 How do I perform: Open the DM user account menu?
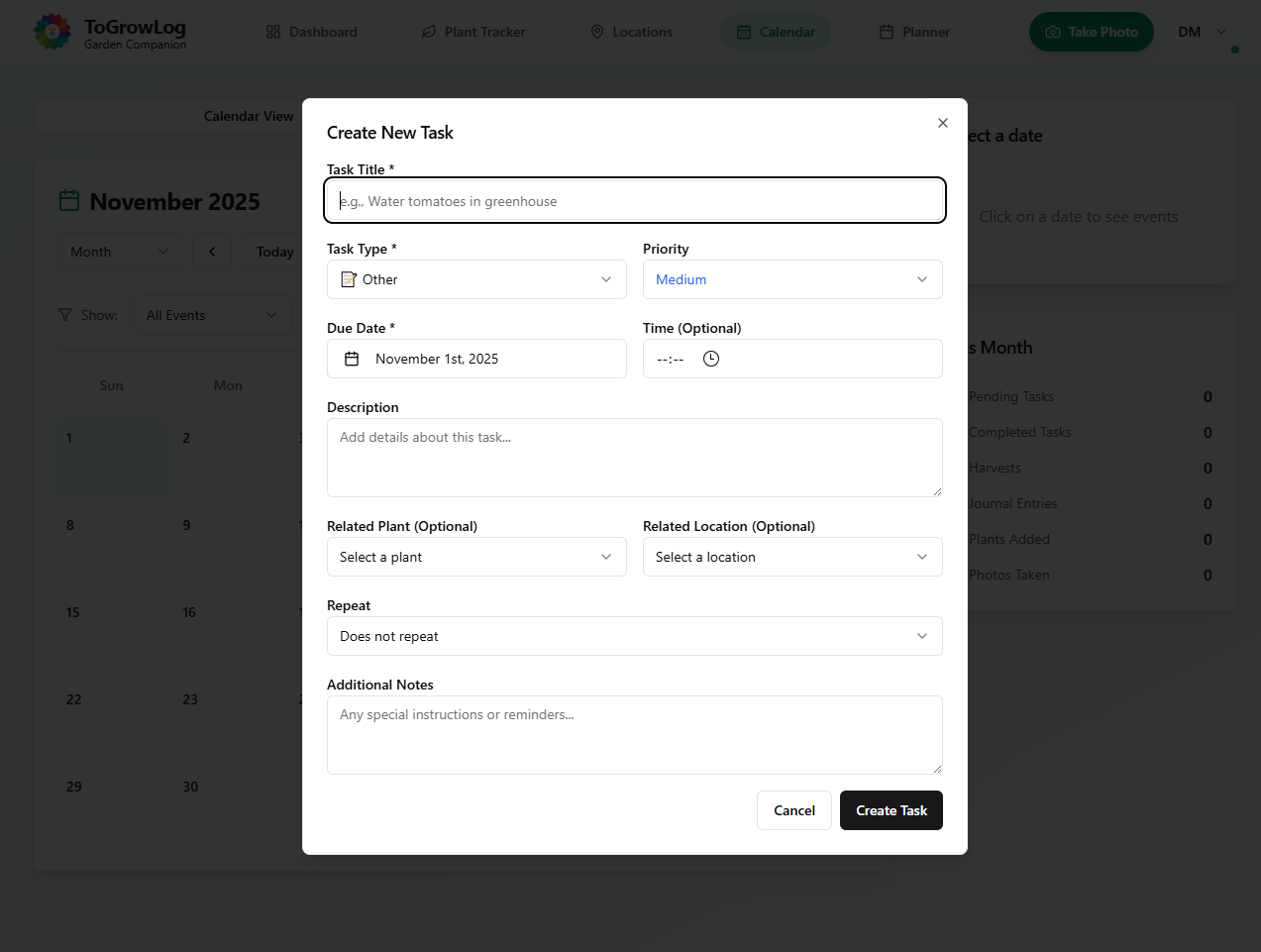[x=1202, y=32]
